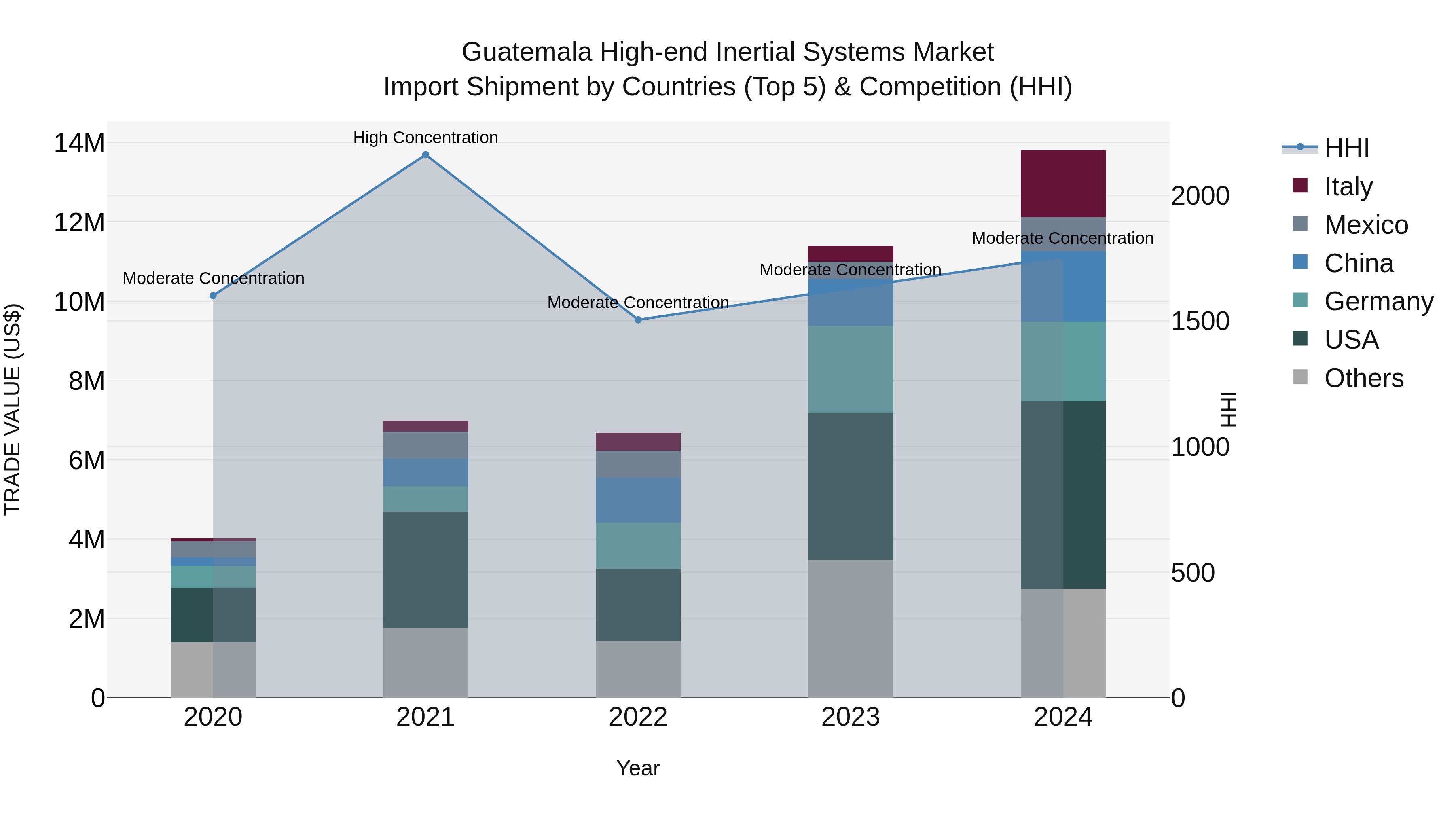Viewport: 1456px width, 819px height.
Task: Click the Others segment of the 2023 bar
Action: [x=851, y=629]
